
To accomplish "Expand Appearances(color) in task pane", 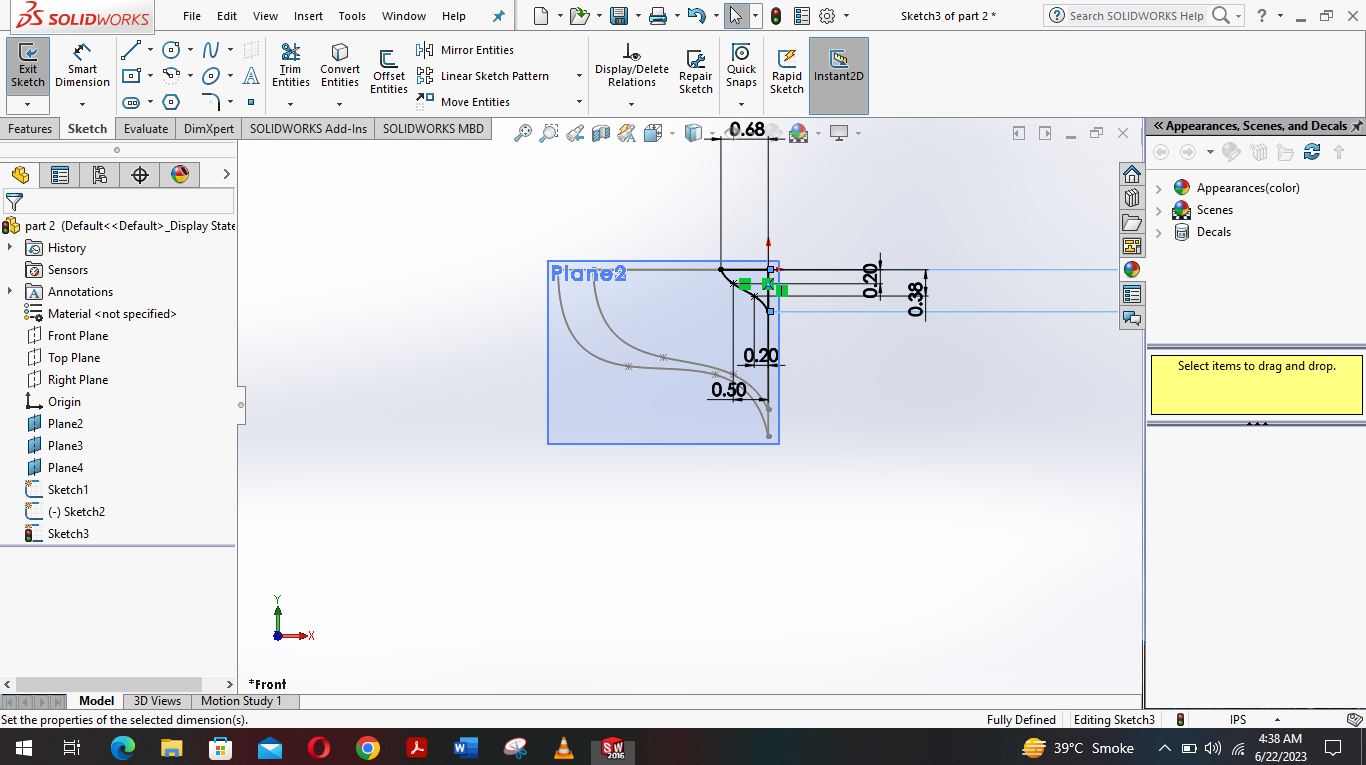I will 1159,188.
